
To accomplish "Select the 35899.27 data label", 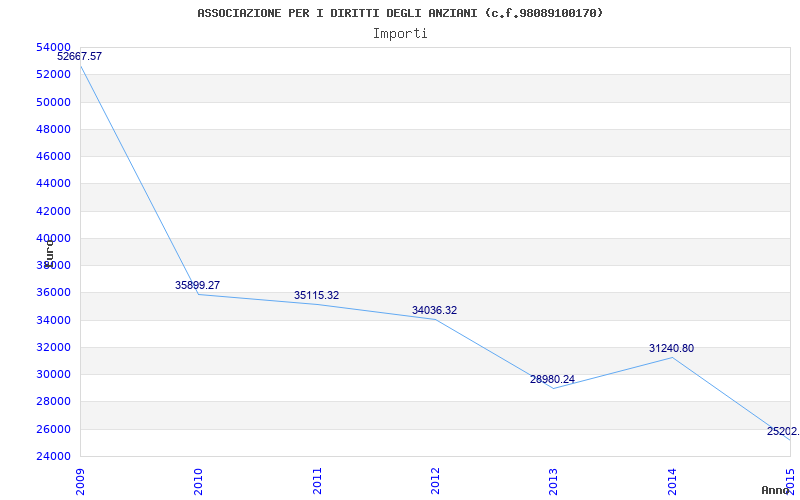I will pyautogui.click(x=197, y=285).
